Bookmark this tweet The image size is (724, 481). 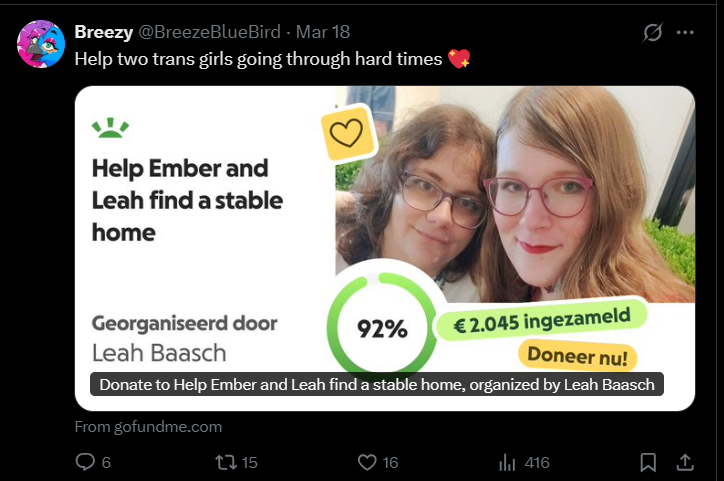pos(648,462)
